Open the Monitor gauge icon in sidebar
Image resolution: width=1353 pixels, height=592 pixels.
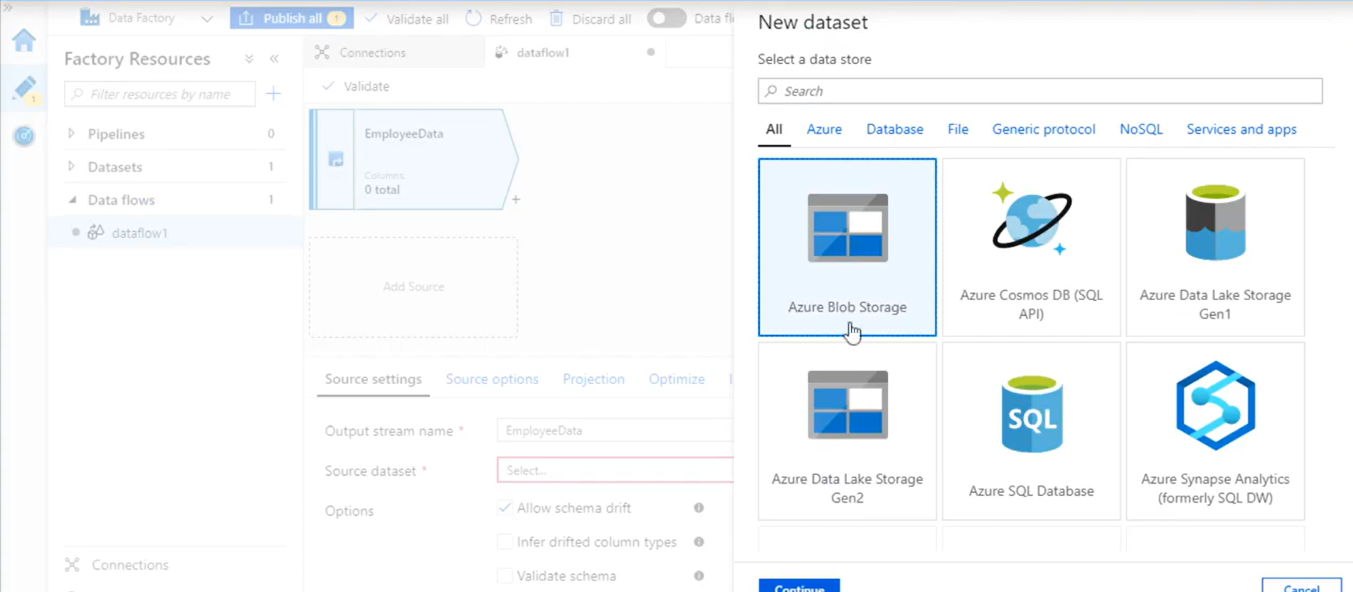pyautogui.click(x=24, y=135)
